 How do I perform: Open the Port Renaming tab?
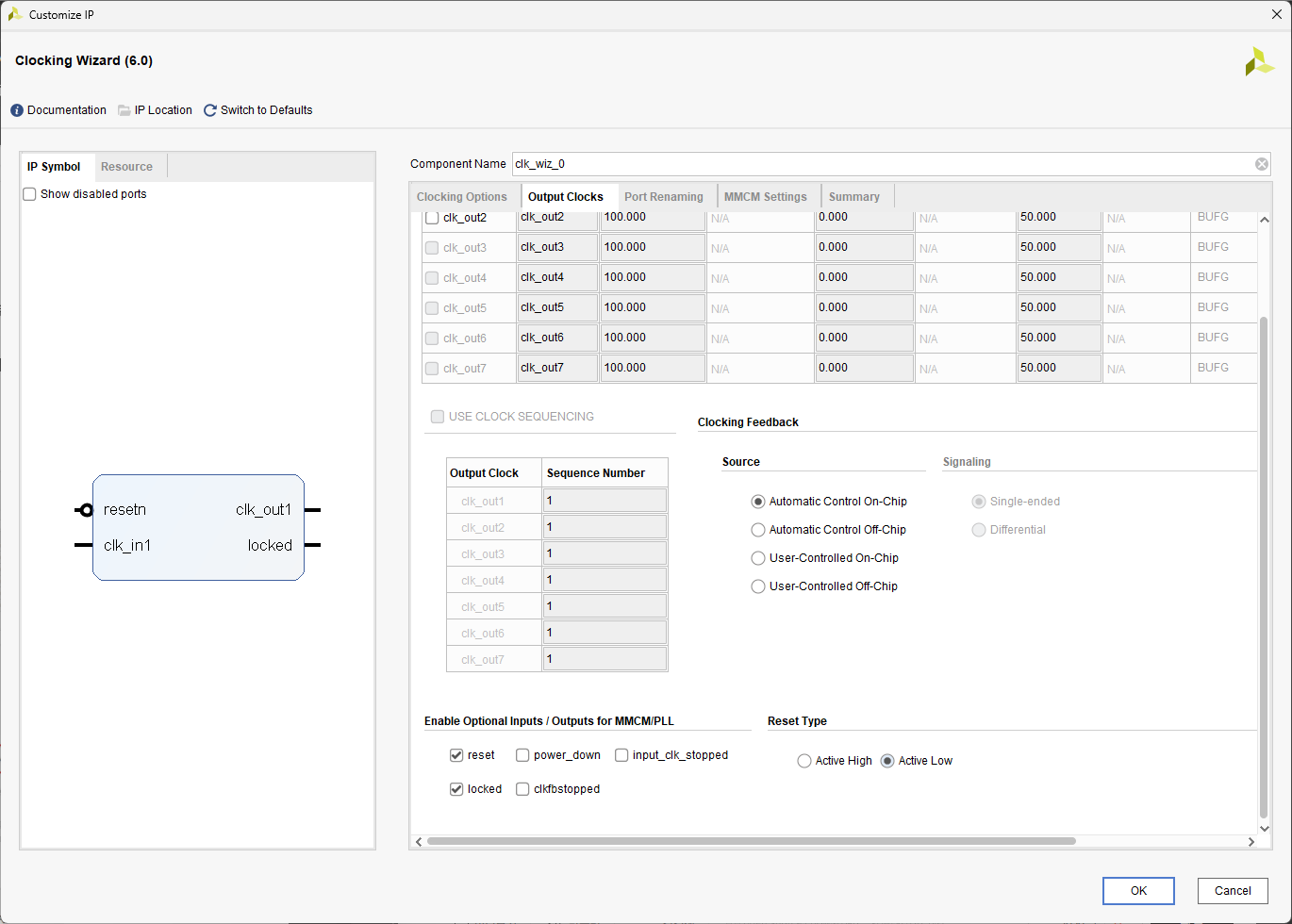click(x=664, y=197)
